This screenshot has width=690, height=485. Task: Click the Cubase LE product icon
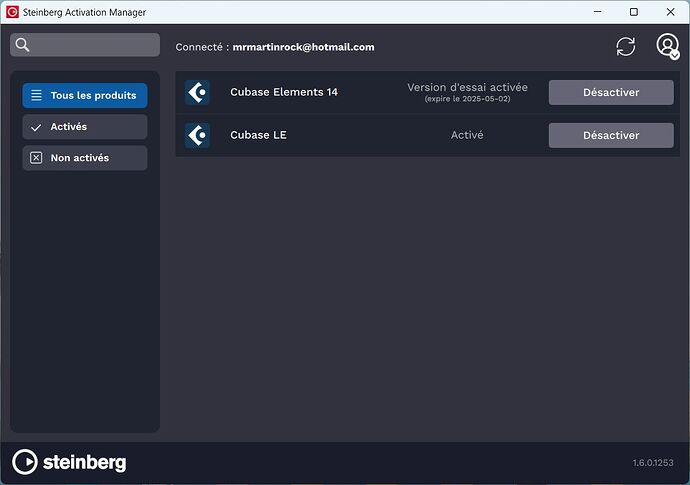point(197,135)
